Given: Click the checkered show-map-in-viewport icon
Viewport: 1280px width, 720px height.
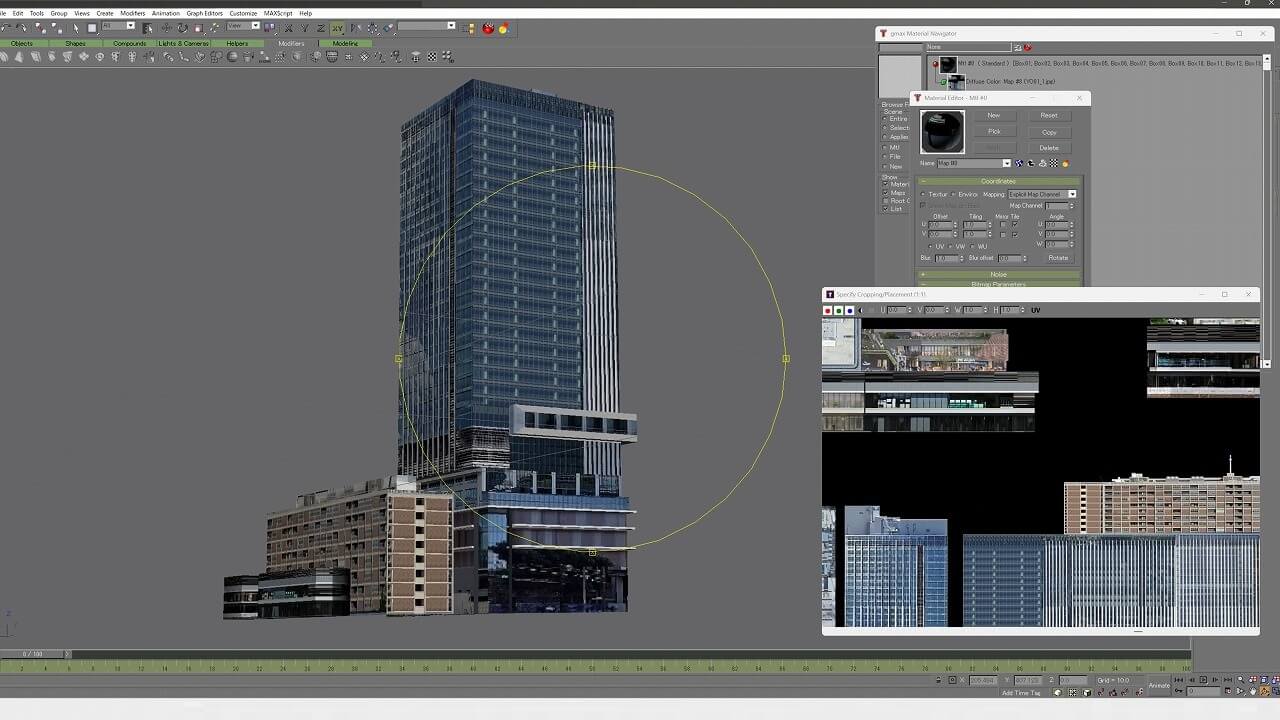Looking at the screenshot, I should [x=1054, y=164].
